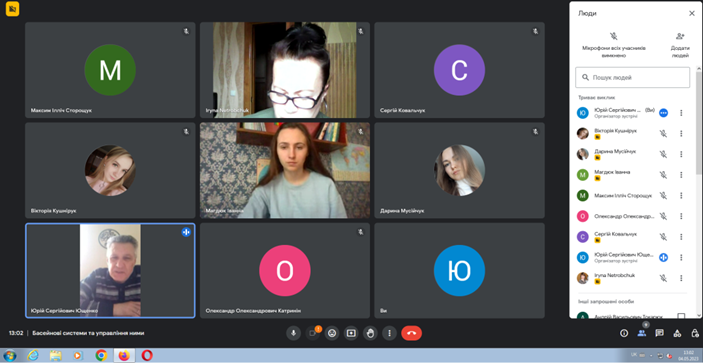
Task: Mute Магдюк Іванна in the people list
Action: pos(663,175)
